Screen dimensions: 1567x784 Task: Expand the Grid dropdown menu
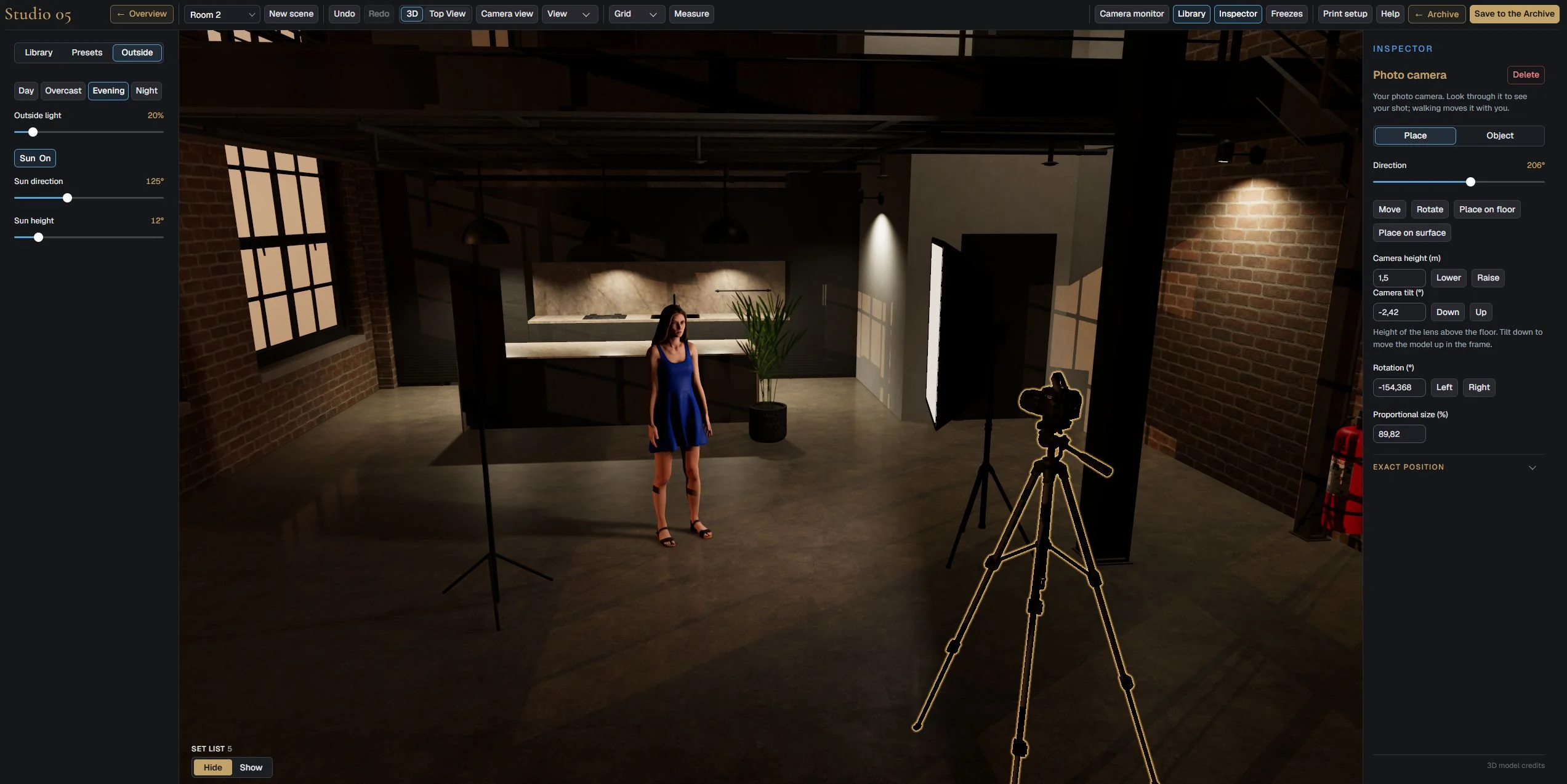coord(637,14)
